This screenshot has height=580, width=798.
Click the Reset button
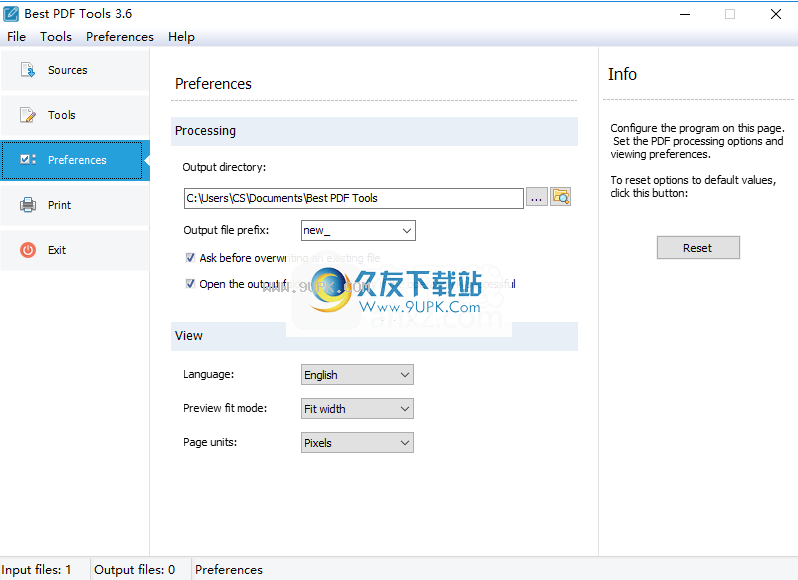point(698,248)
